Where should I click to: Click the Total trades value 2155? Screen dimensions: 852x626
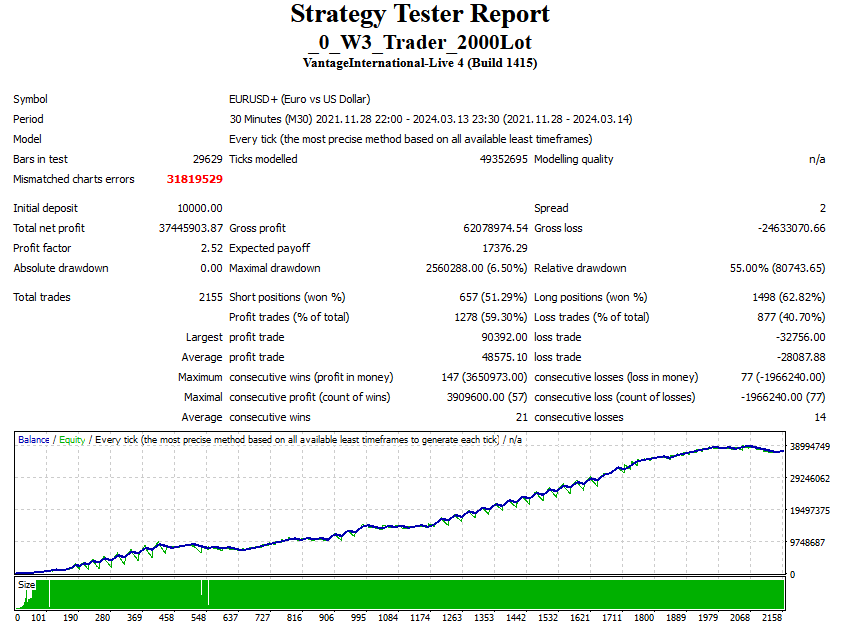click(x=210, y=297)
